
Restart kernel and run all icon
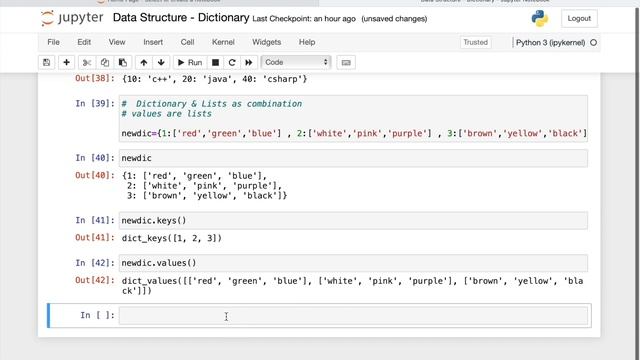pos(249,62)
